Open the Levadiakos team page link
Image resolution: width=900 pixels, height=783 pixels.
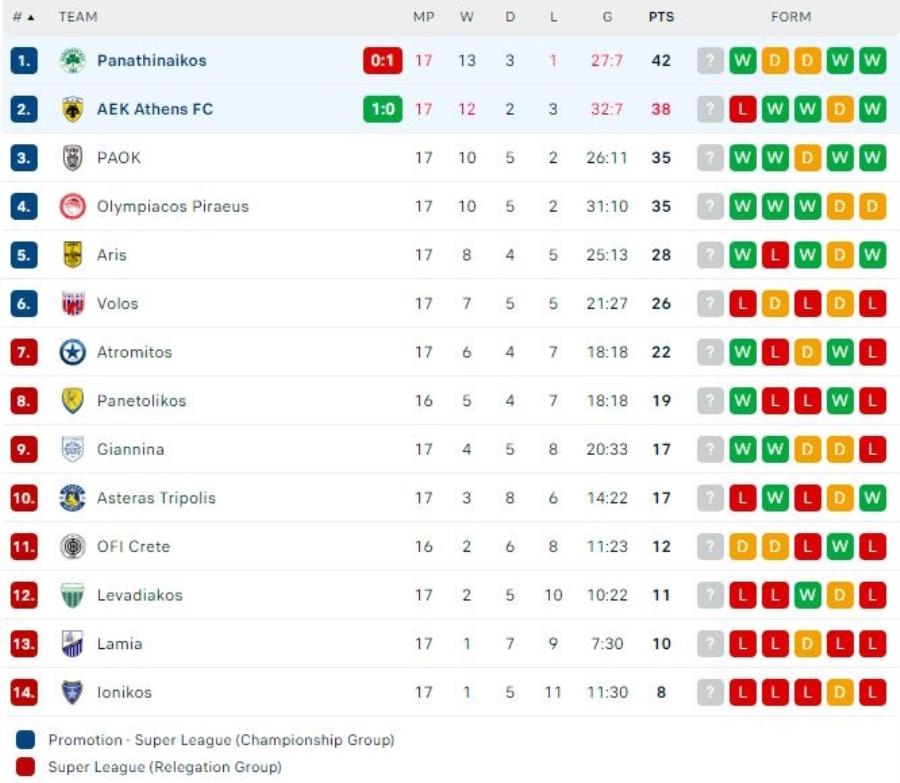[139, 595]
